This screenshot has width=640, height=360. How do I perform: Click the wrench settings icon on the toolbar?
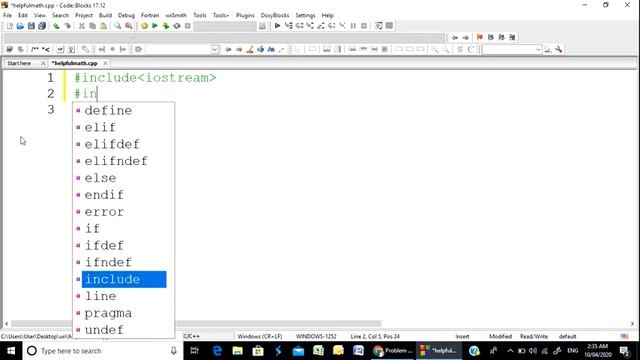[558, 49]
